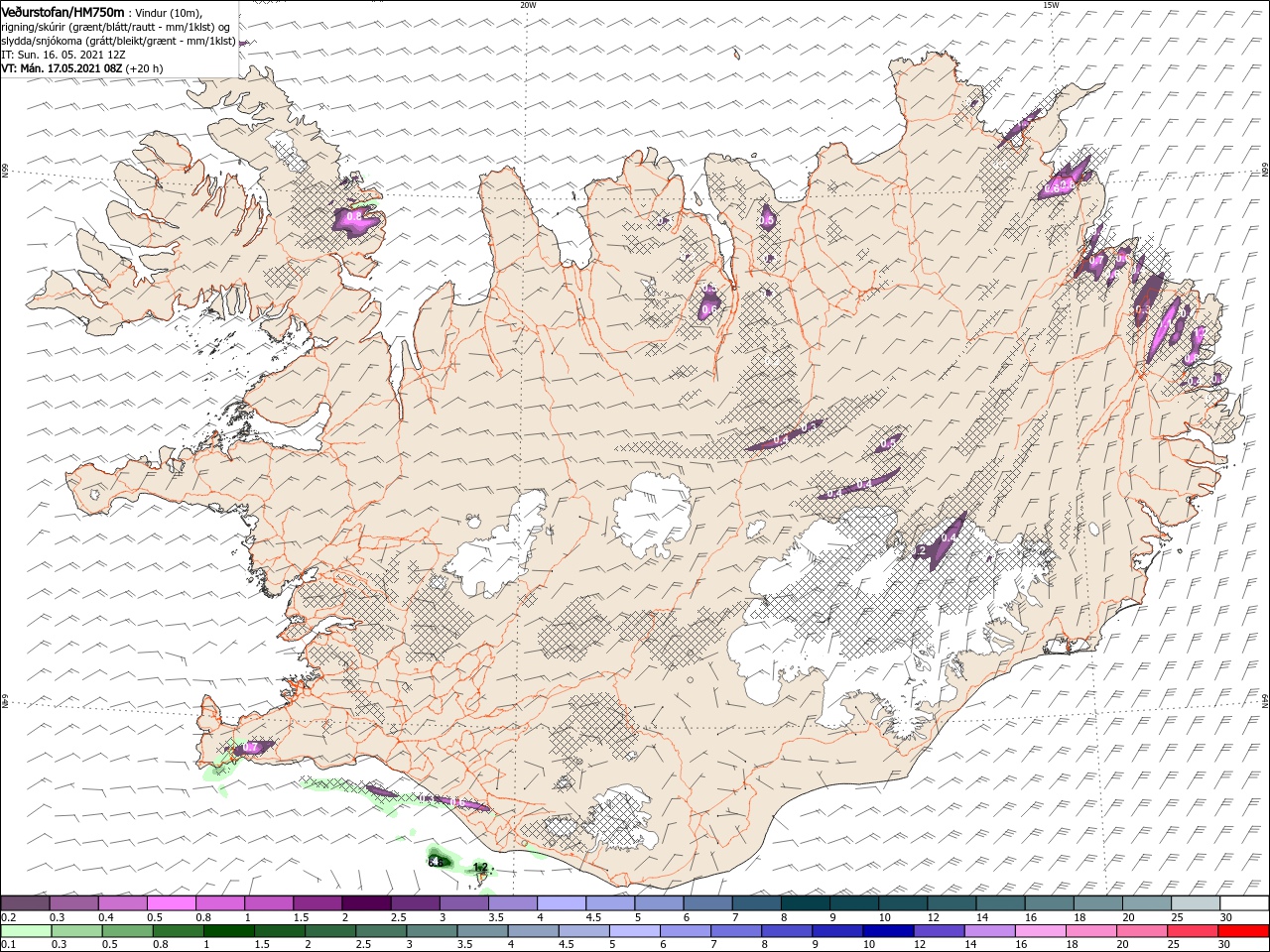Pick the lavender snow swatch starting at 4
Screen dimensions: 1270x952
pos(561,903)
